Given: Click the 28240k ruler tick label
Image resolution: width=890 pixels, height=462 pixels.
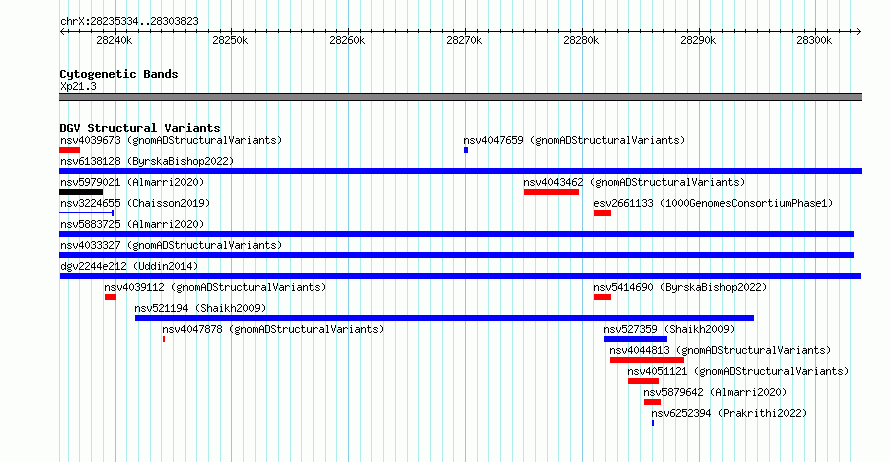Looking at the screenshot, I should (x=114, y=40).
